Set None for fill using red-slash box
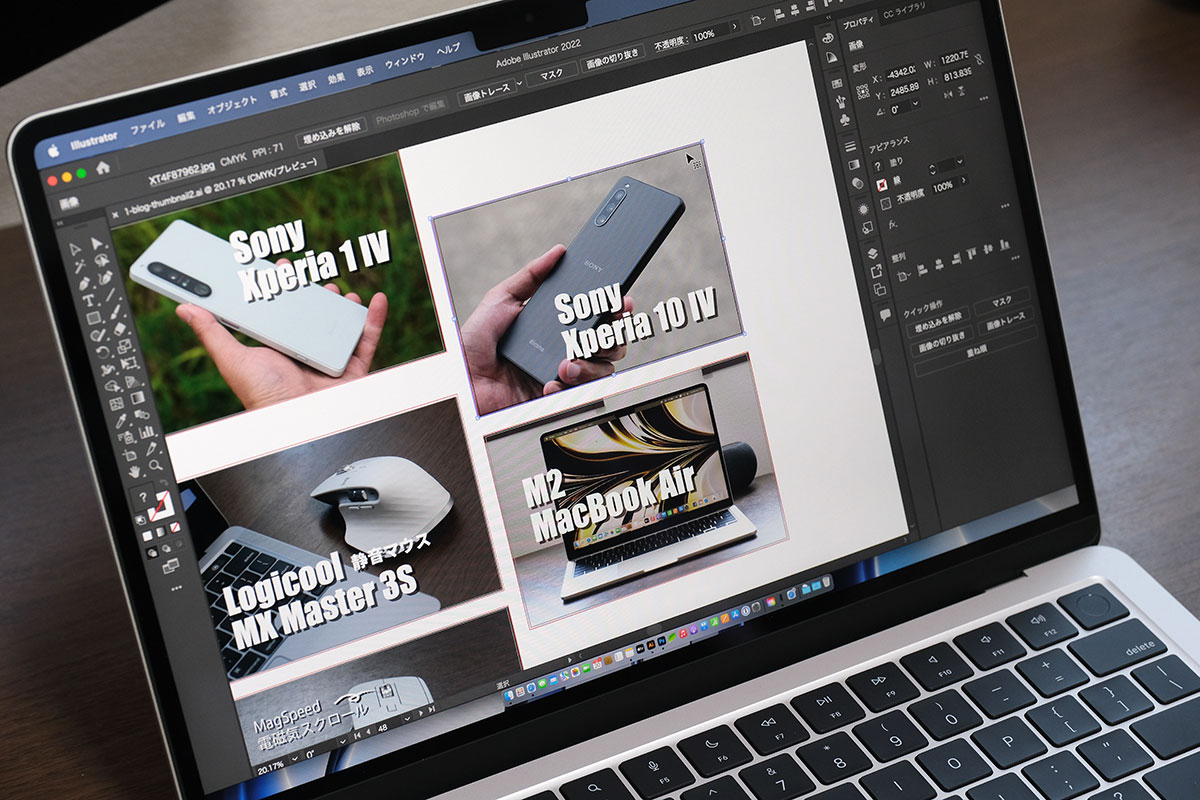Viewport: 1200px width, 800px height. [x=174, y=527]
